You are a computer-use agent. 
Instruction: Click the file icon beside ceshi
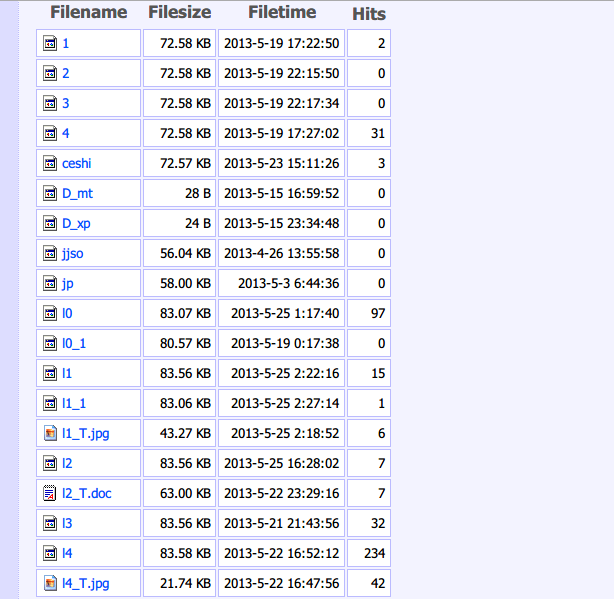point(50,163)
